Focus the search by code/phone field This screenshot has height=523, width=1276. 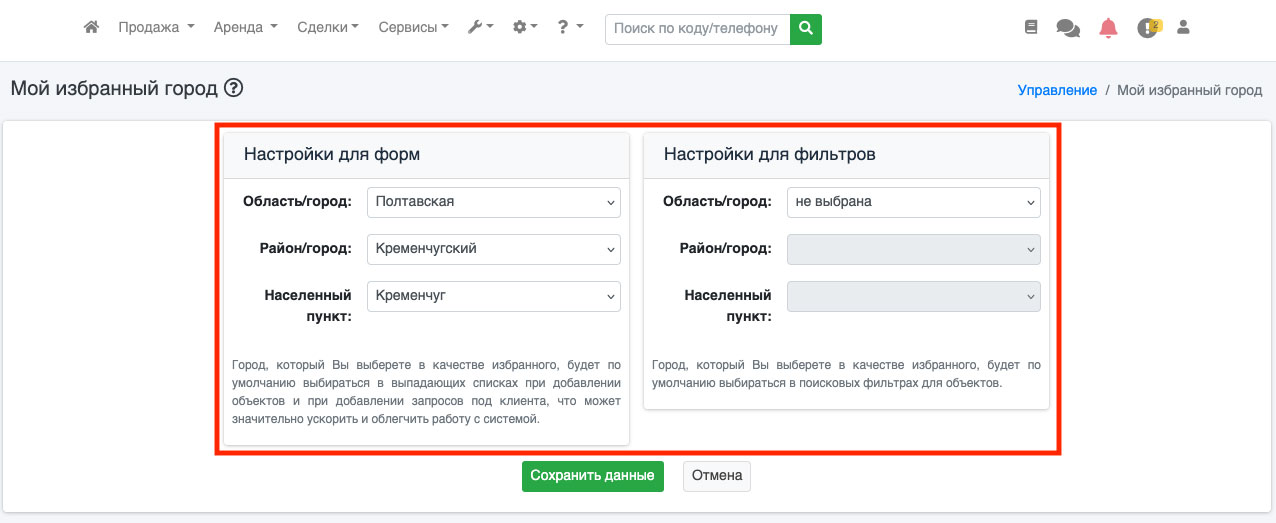697,29
